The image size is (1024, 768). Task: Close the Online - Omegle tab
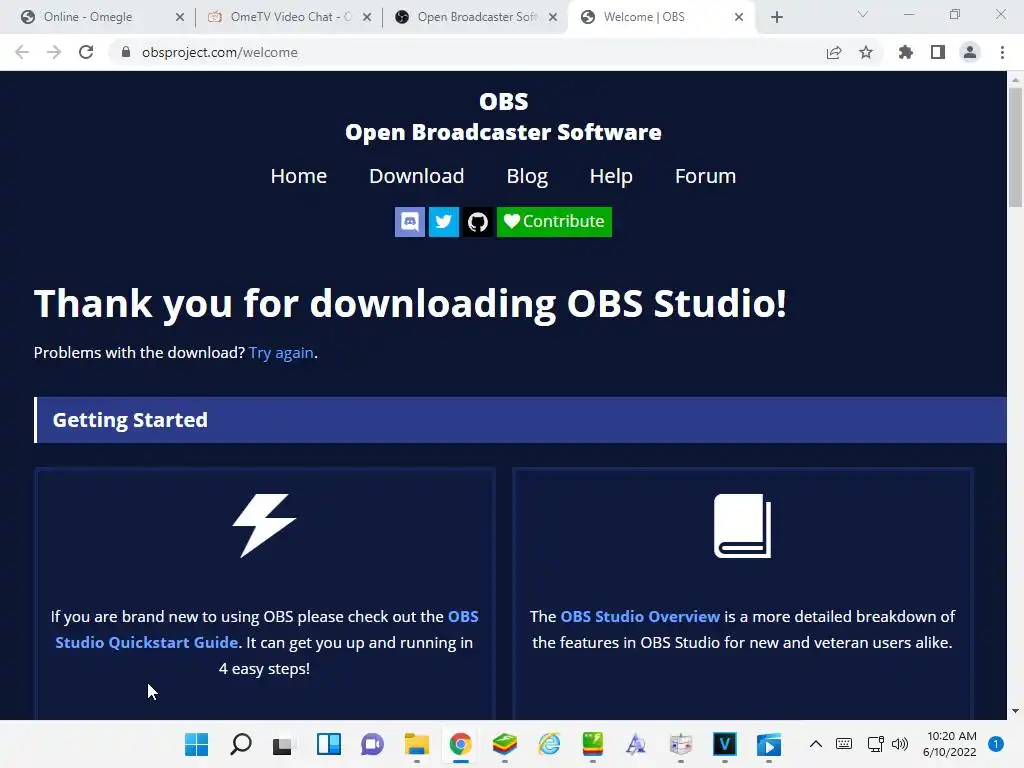point(180,17)
